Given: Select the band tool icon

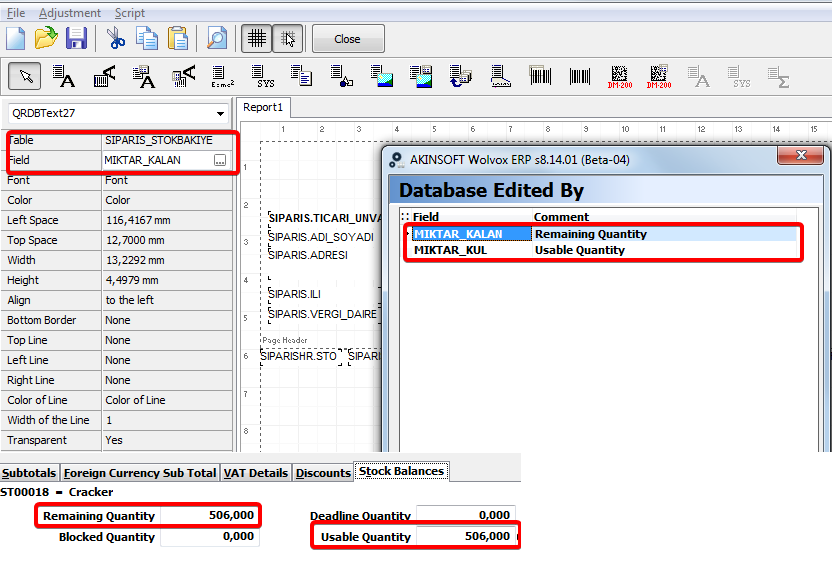Looking at the screenshot, I should click(500, 76).
